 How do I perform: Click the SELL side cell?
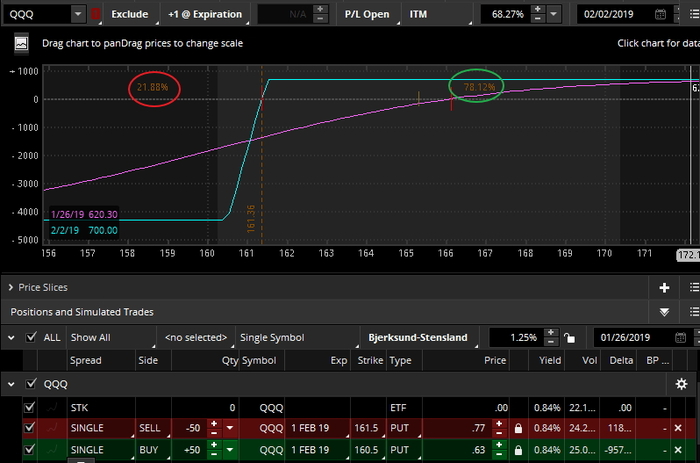coord(154,428)
